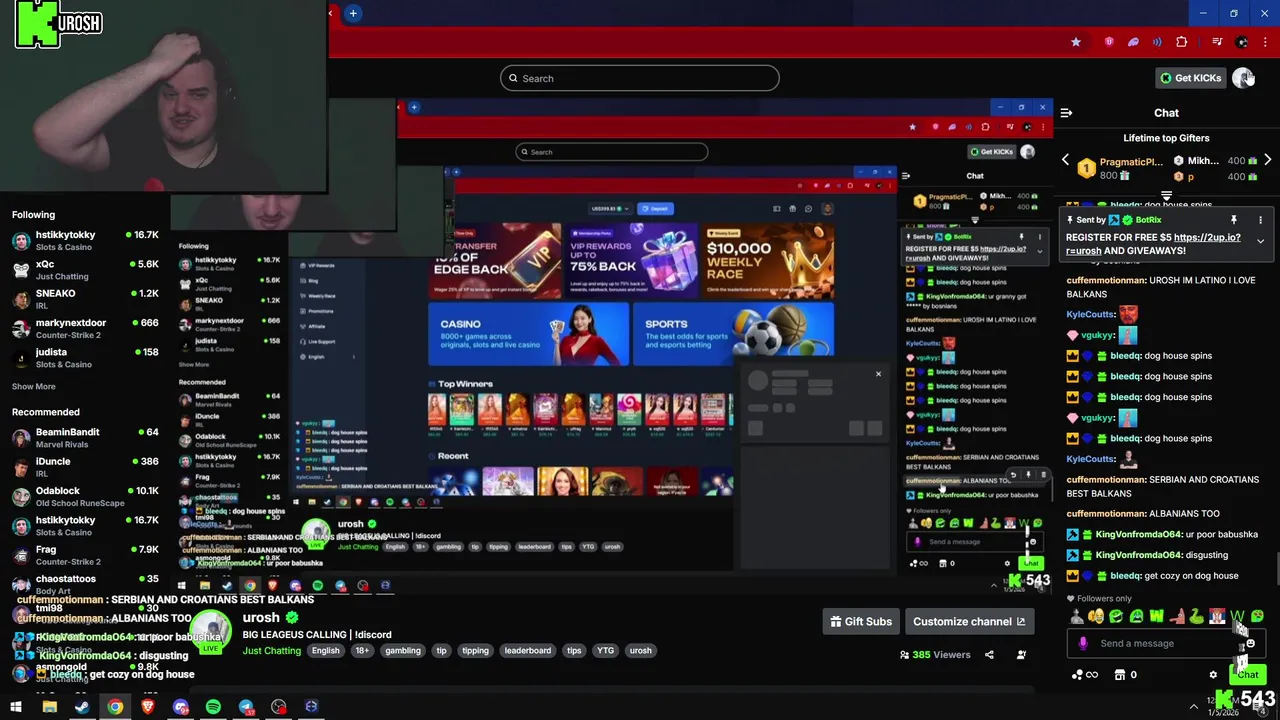Screen dimensions: 1280x720
Task: Open Steam from the taskbar
Action: pyautogui.click(x=82, y=707)
